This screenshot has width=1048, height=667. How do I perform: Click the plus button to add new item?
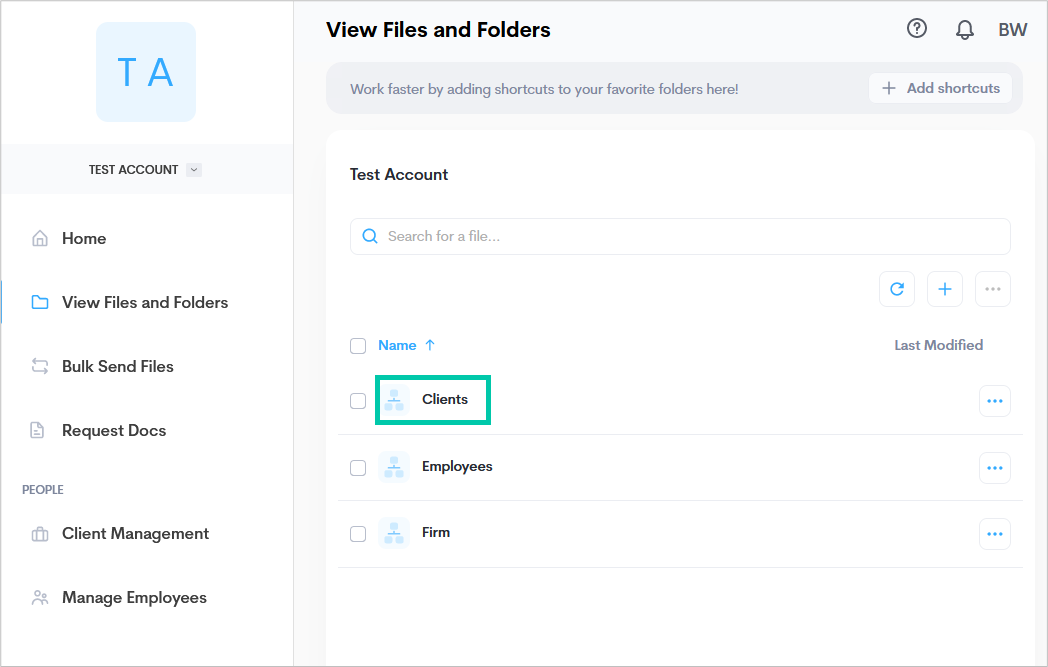tap(945, 289)
